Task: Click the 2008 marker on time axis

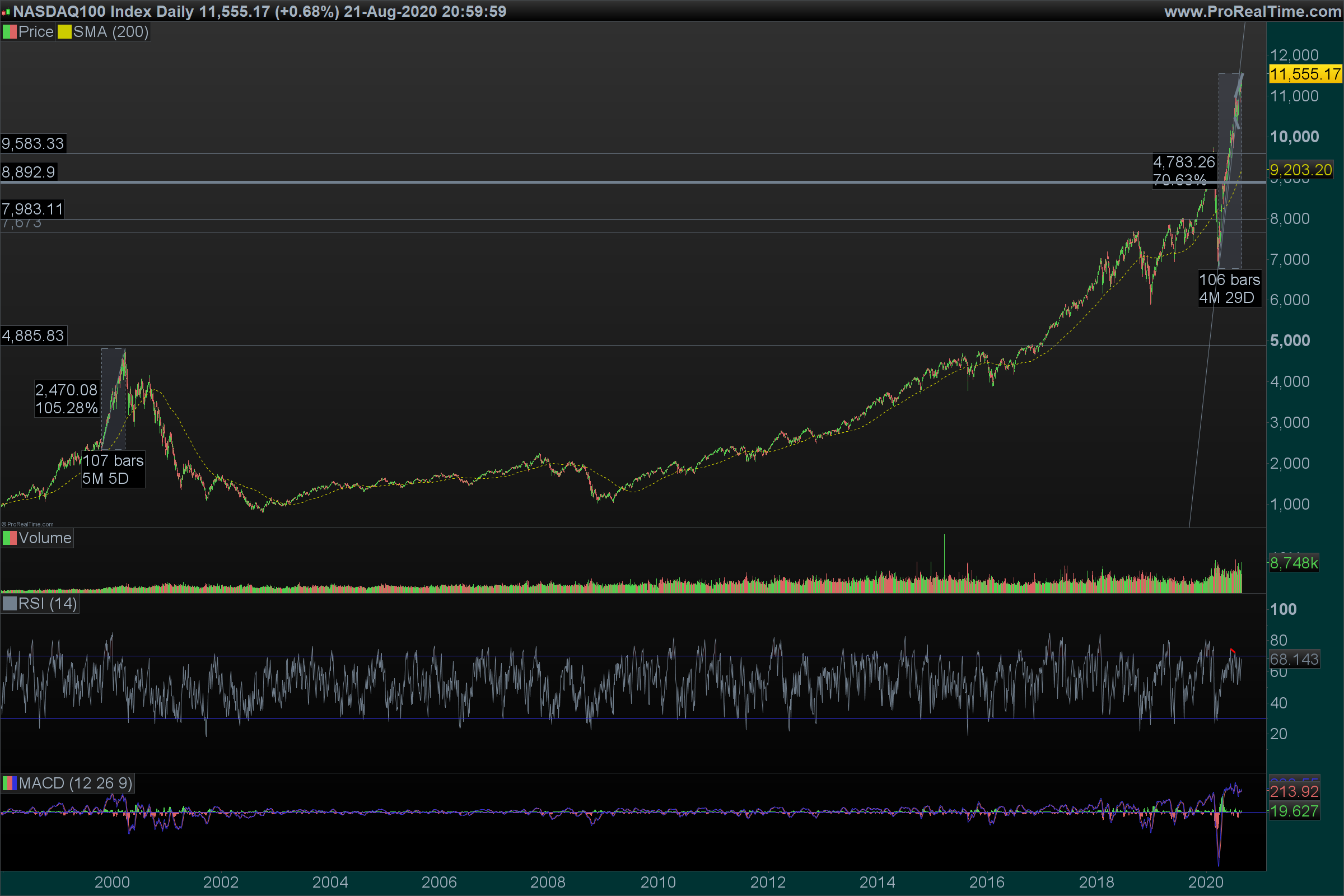Action: [548, 883]
